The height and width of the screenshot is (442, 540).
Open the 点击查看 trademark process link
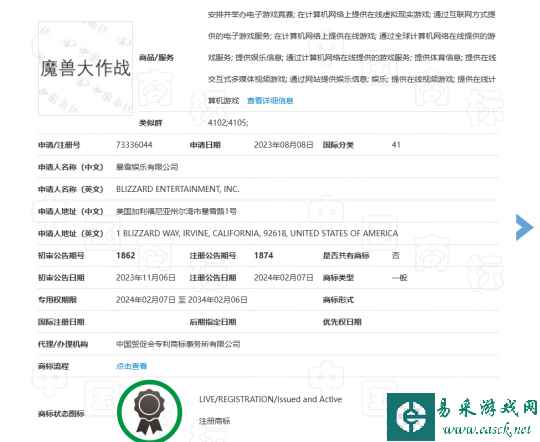click(x=132, y=366)
